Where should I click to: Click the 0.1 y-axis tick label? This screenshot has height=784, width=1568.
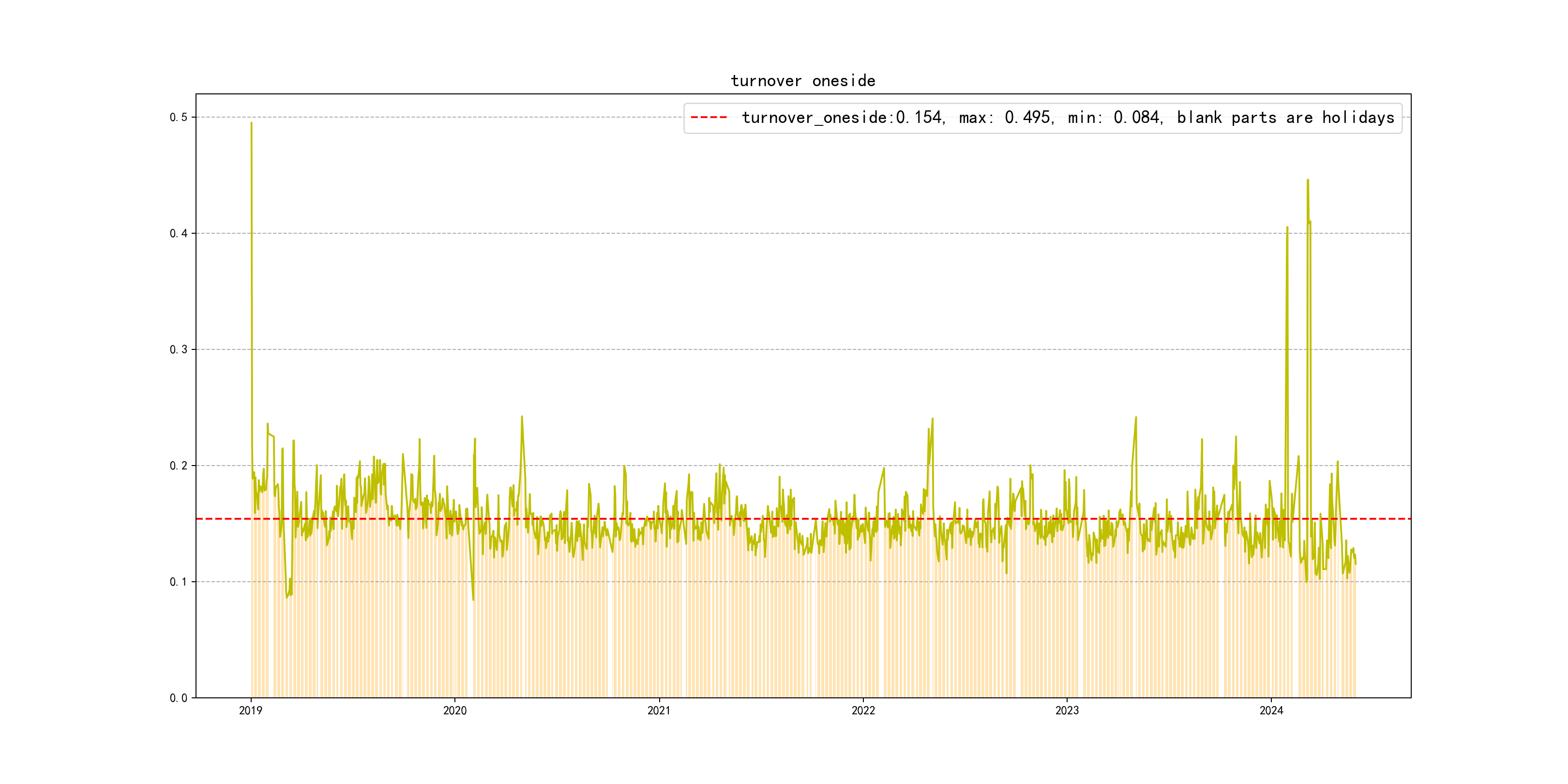point(179,582)
